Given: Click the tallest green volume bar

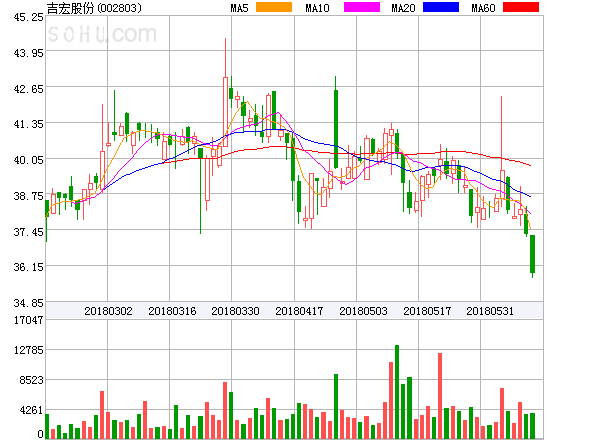Looking at the screenshot, I should [397, 392].
